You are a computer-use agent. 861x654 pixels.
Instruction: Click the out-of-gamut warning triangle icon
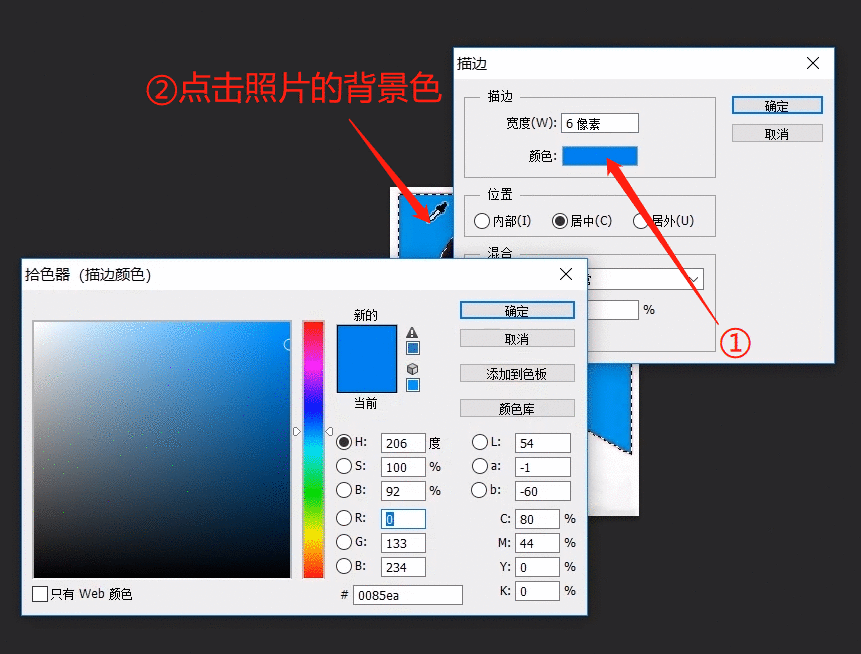click(413, 332)
